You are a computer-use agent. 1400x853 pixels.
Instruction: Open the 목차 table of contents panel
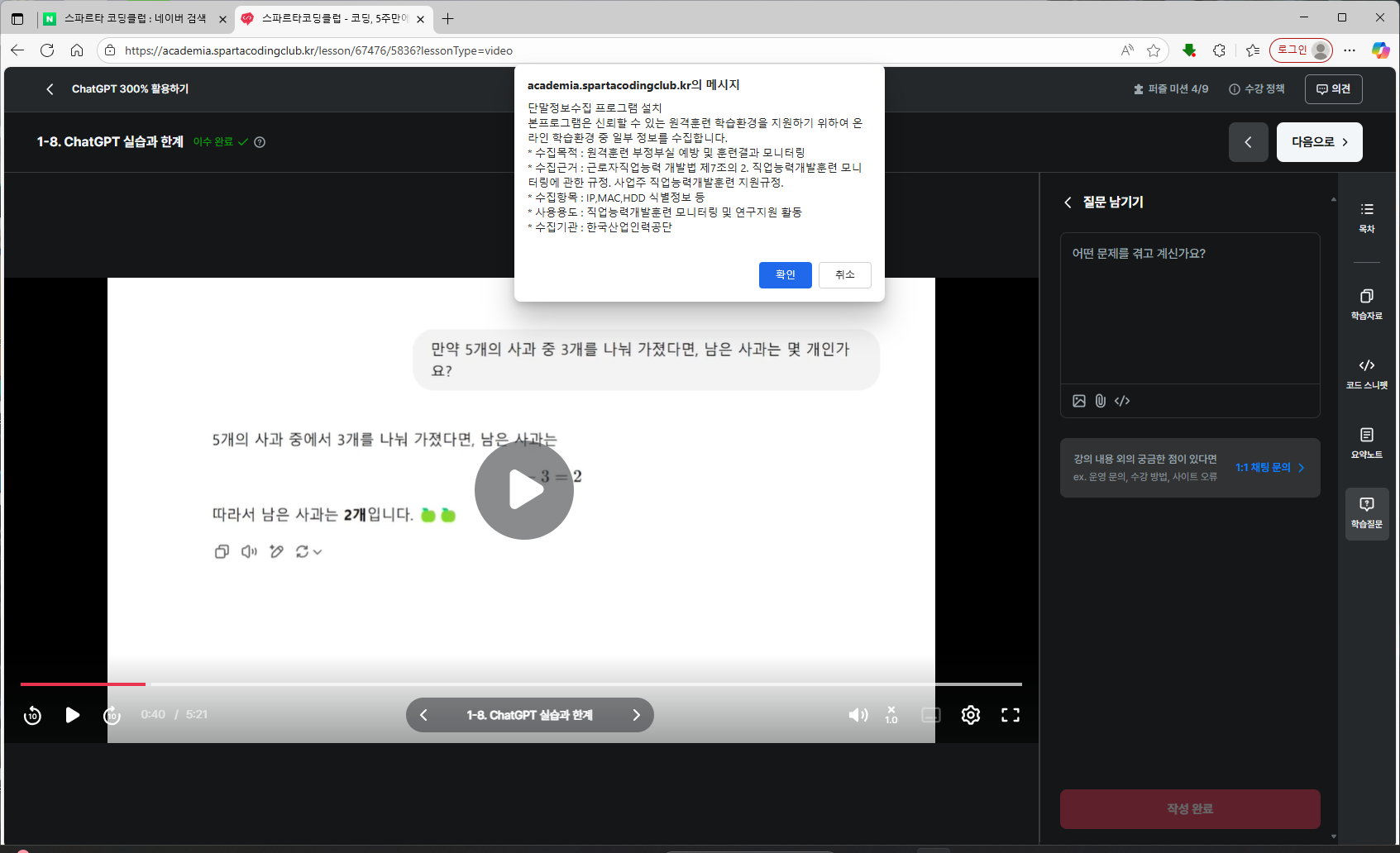tap(1367, 217)
